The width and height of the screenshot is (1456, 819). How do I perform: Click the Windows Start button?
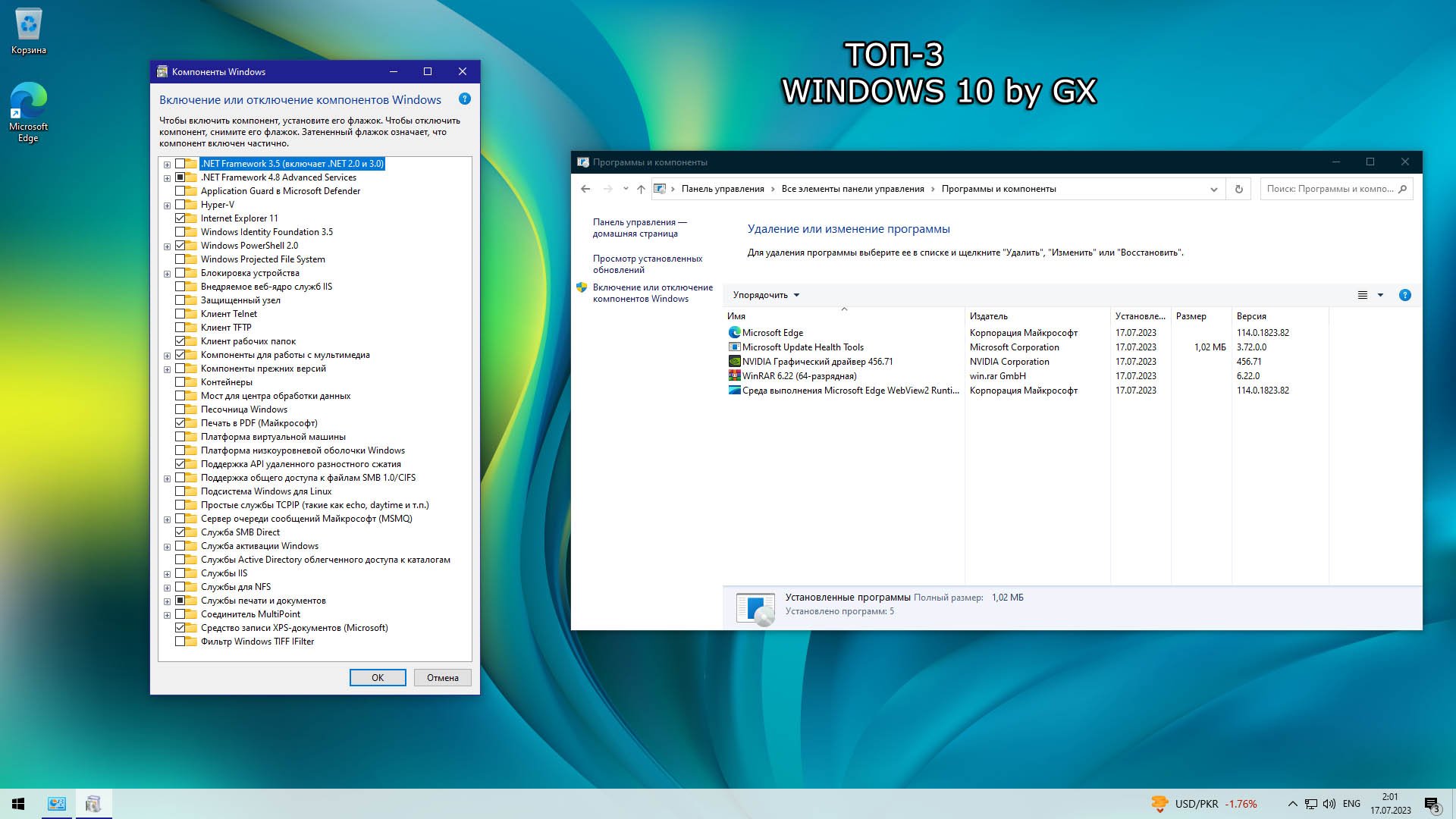18,804
